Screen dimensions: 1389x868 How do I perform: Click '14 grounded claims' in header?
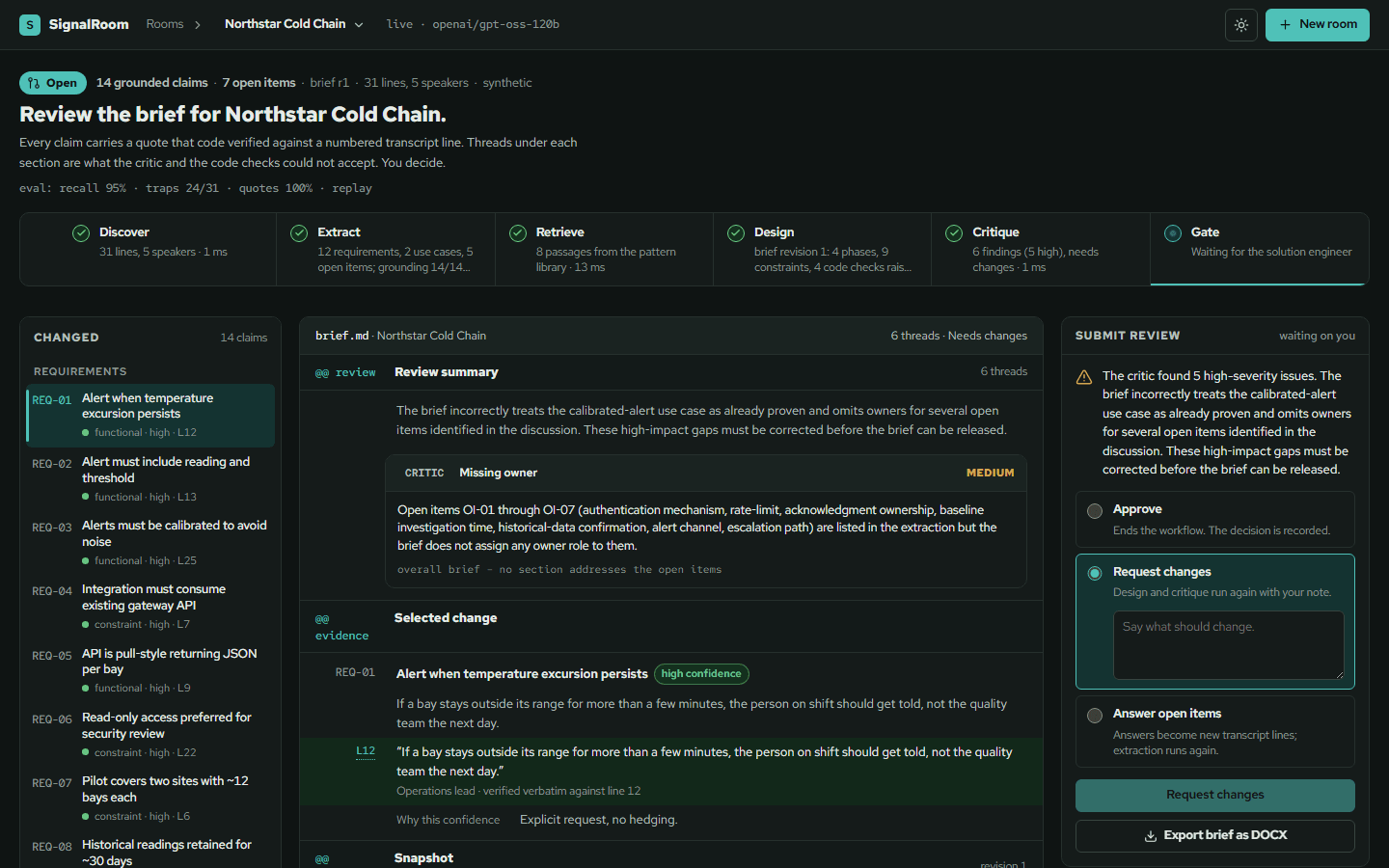coord(151,83)
